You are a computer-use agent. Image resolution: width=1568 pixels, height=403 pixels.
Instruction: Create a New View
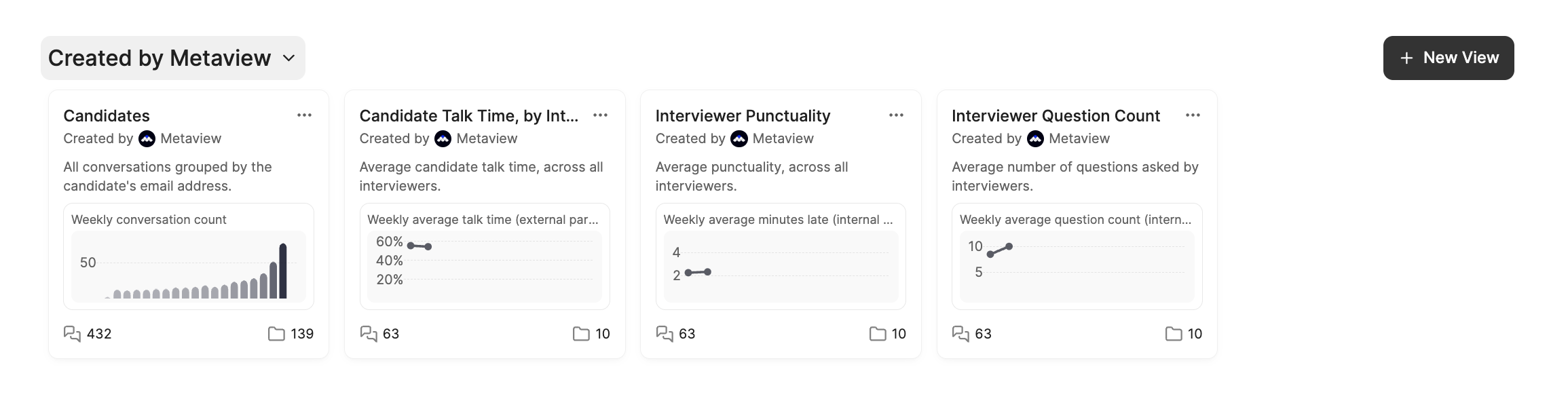point(1449,58)
